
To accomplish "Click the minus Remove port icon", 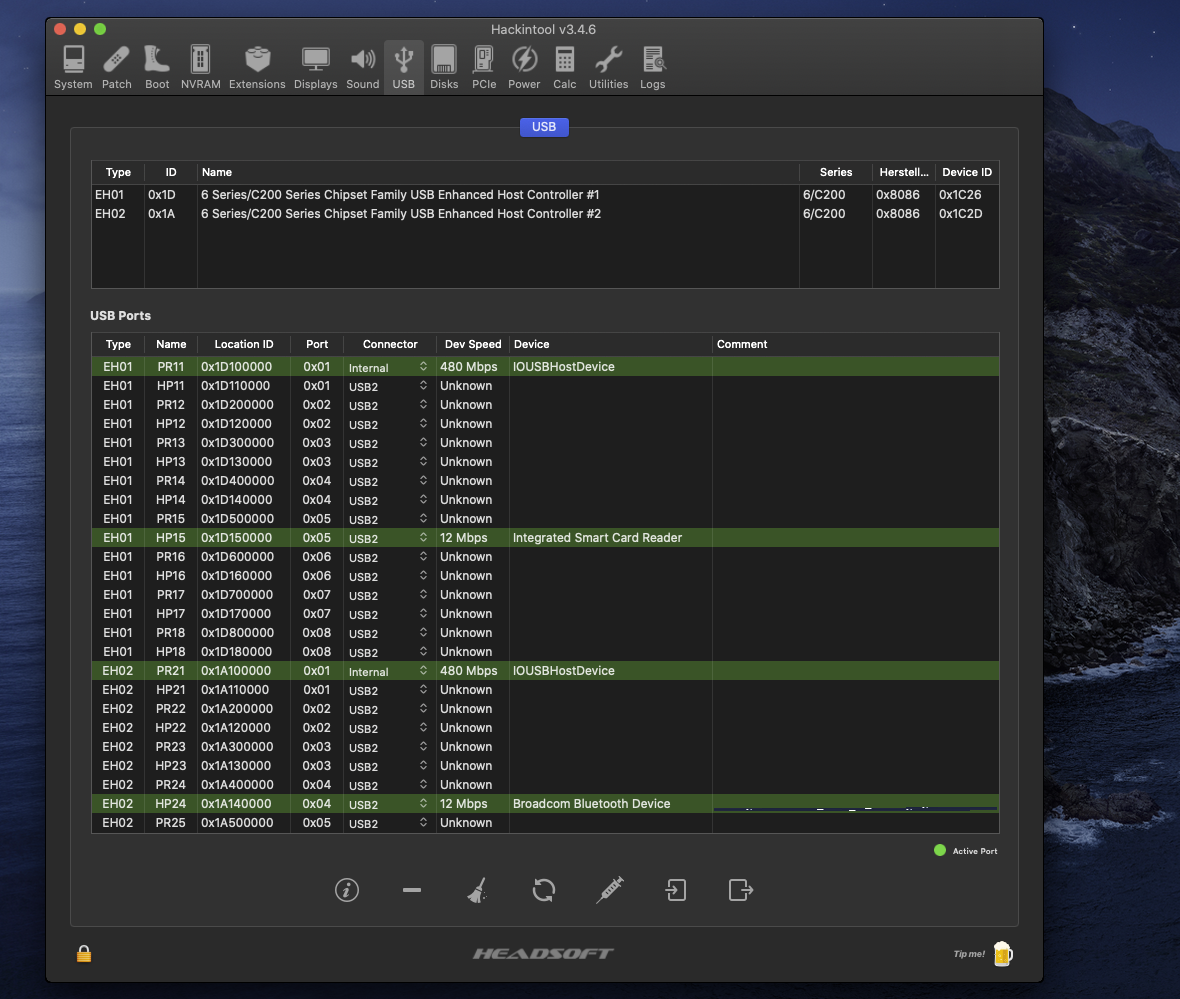I will tap(412, 889).
